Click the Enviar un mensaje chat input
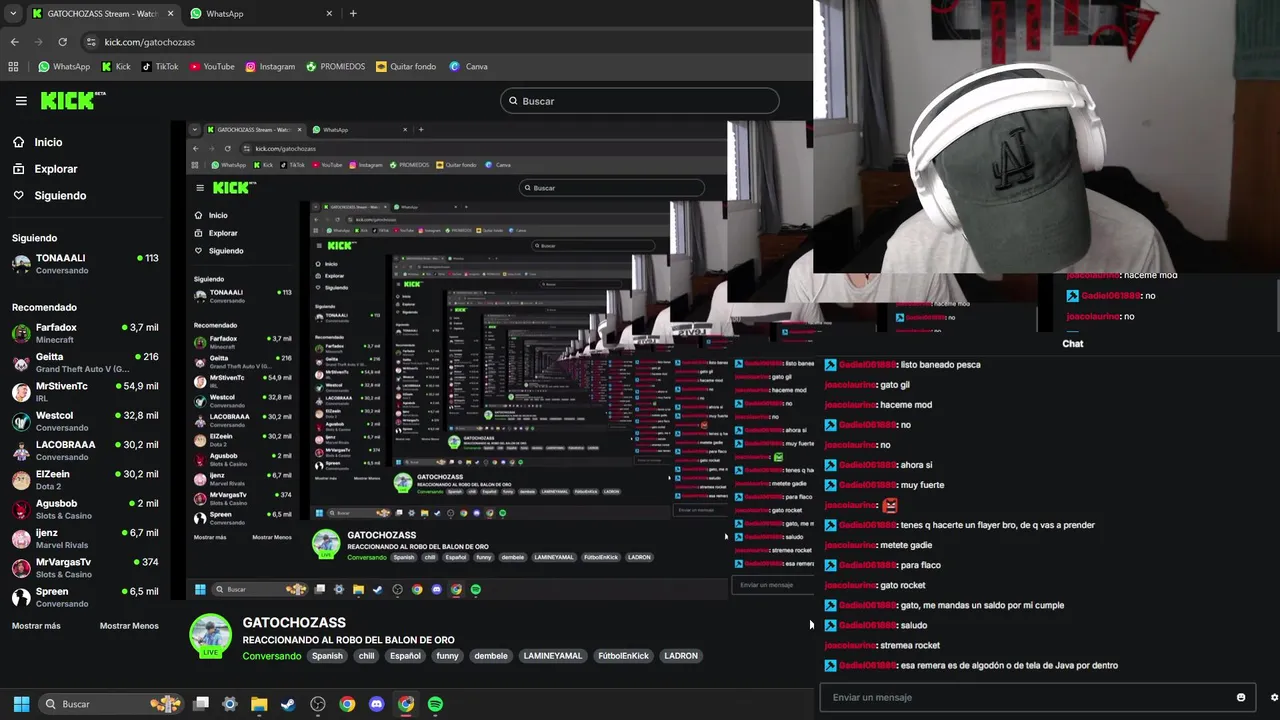The height and width of the screenshot is (720, 1280). (1036, 697)
